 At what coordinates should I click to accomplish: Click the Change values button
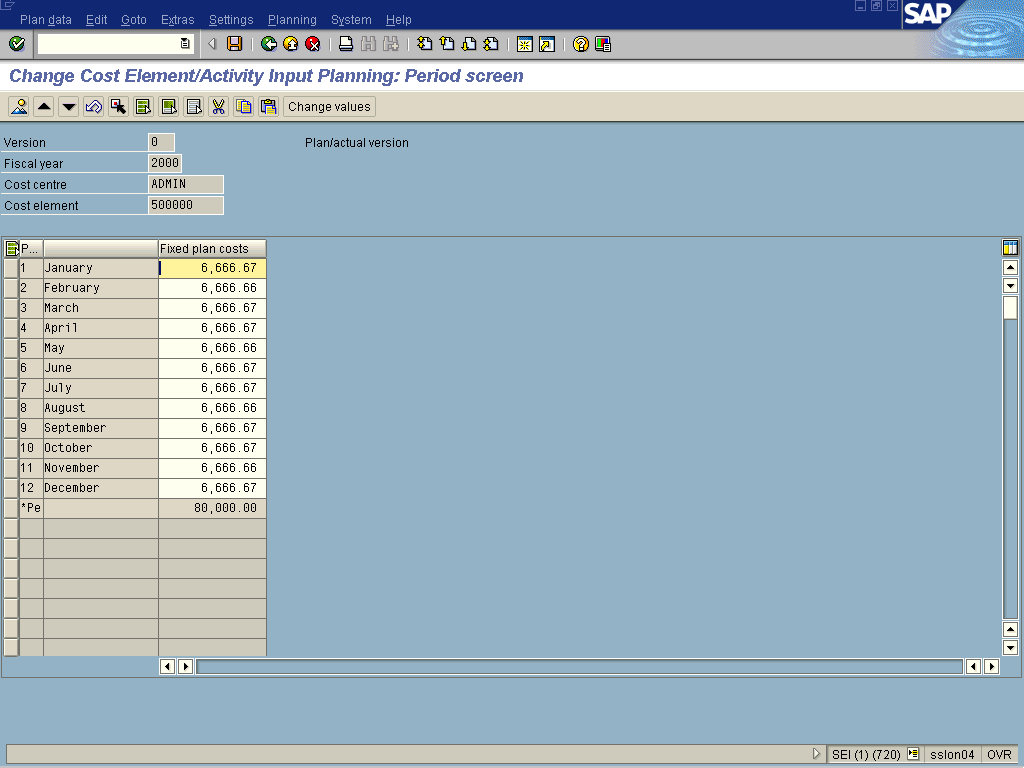point(329,107)
